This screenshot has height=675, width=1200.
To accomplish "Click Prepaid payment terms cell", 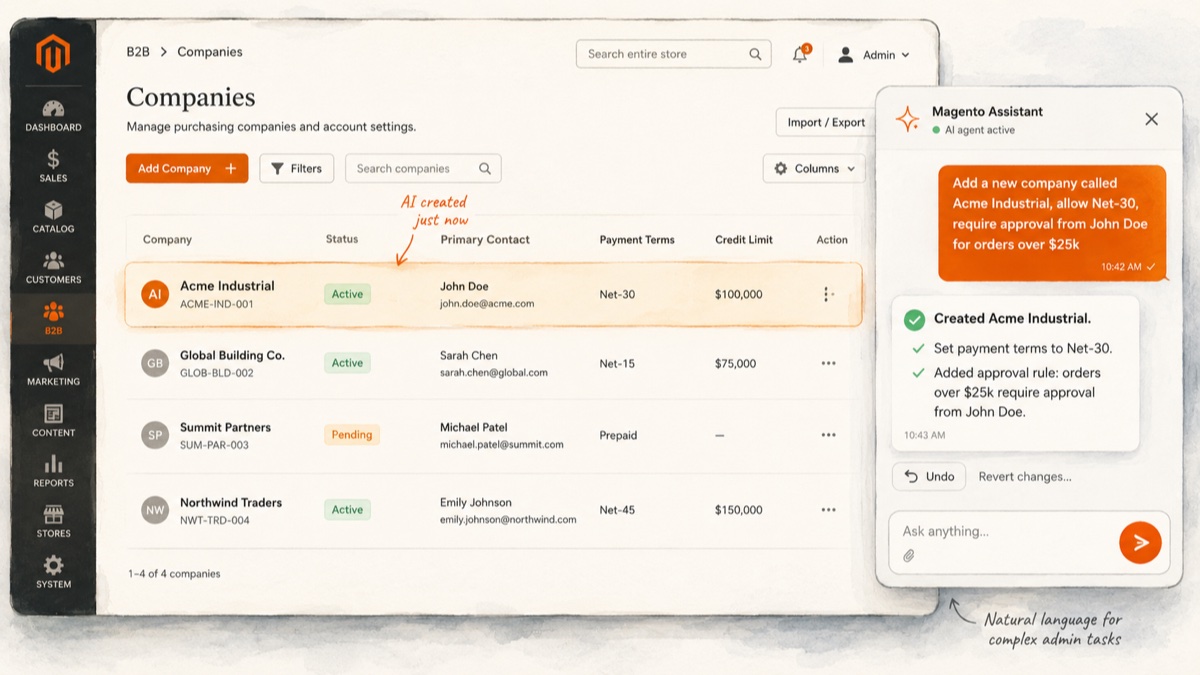I will [x=619, y=435].
